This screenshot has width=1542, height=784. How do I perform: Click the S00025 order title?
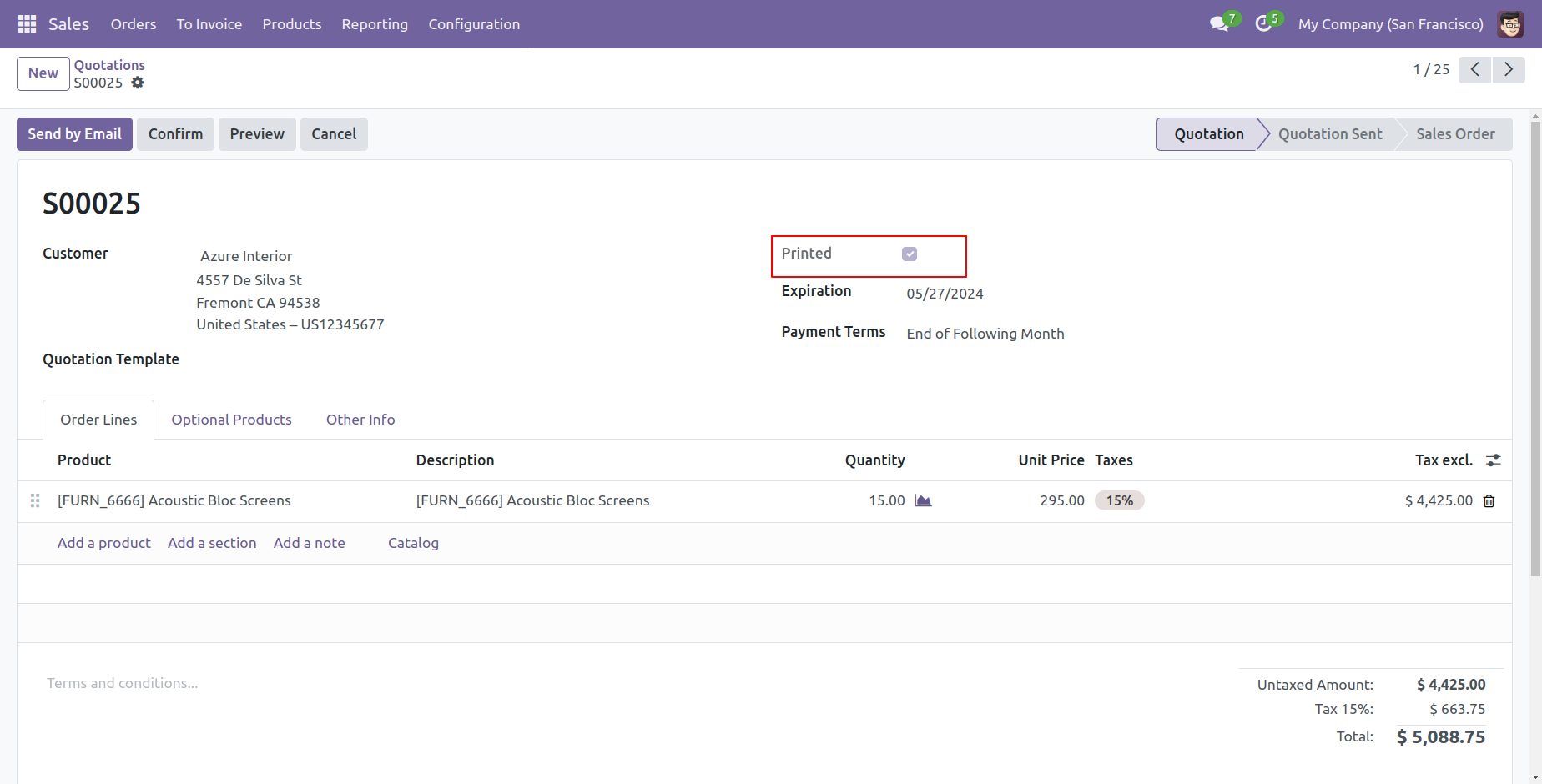pos(92,204)
